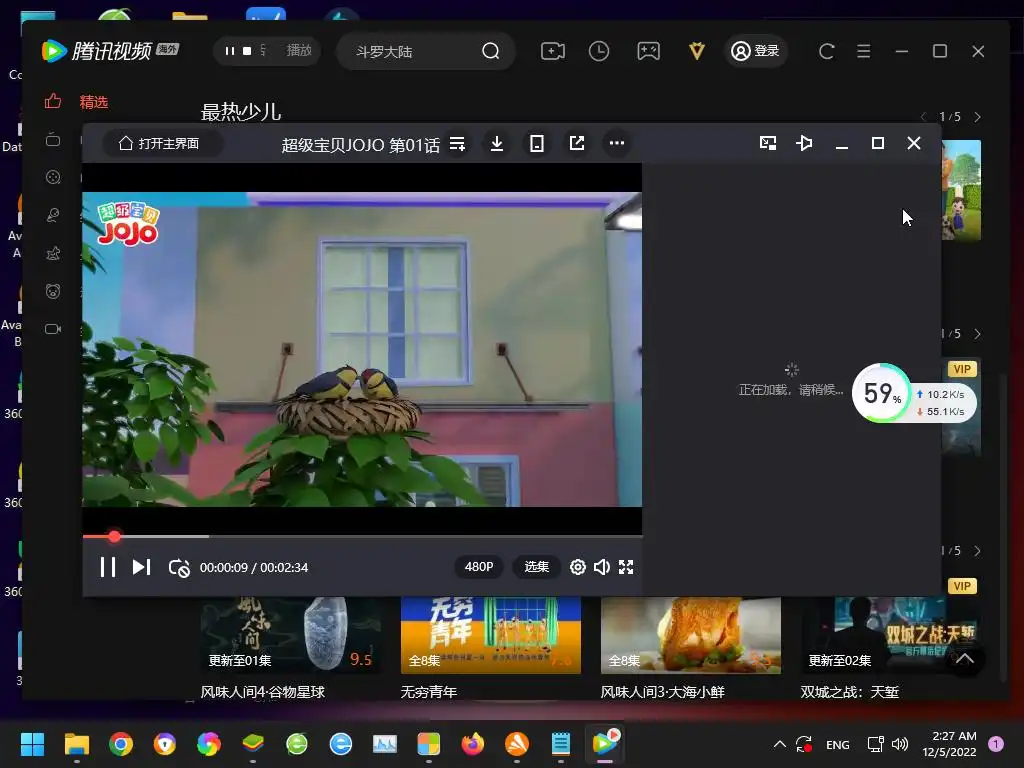Open Google Chrome from taskbar
The image size is (1024, 768).
121,744
